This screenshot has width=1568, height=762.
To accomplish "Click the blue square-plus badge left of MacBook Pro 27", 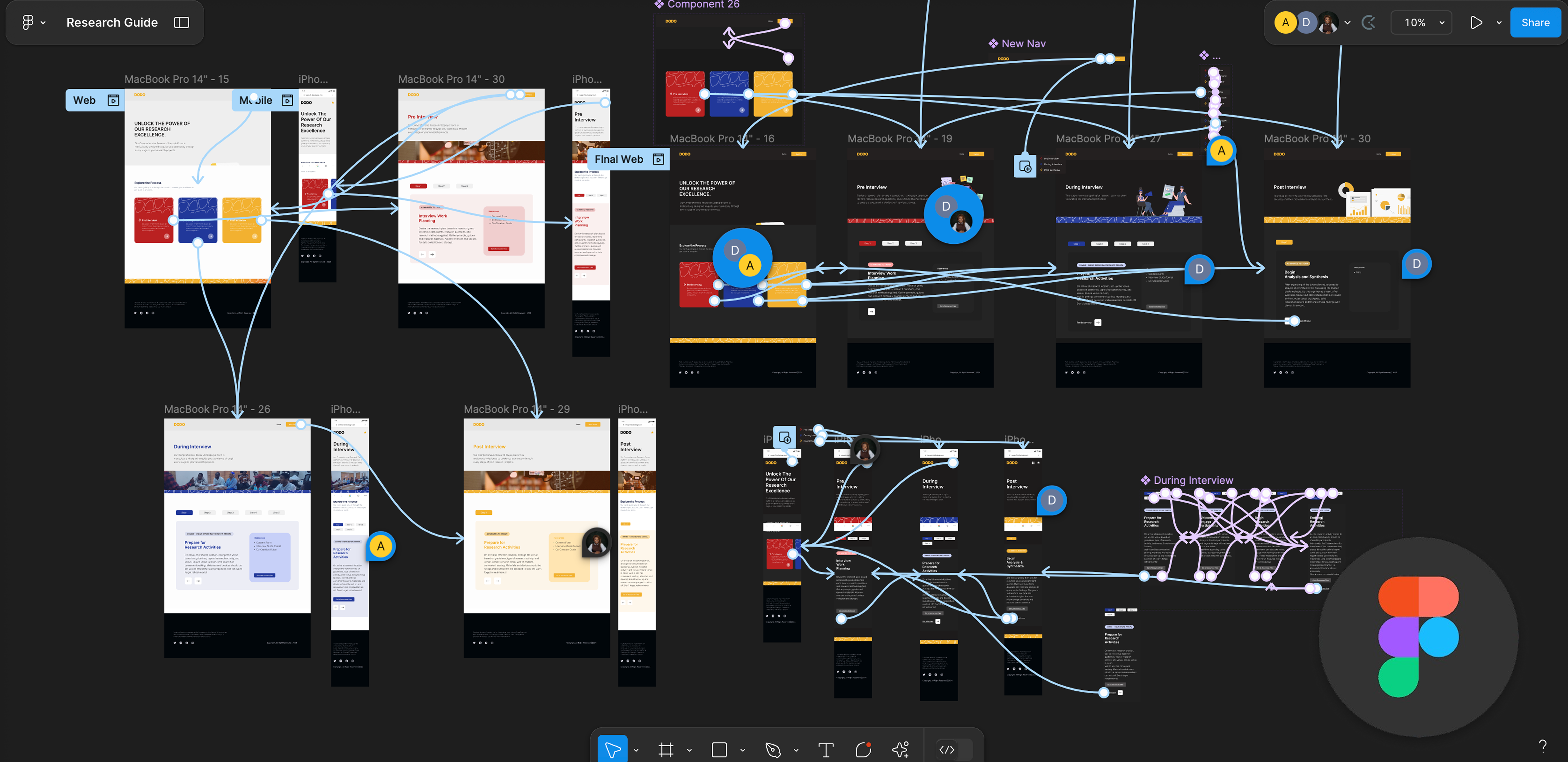I will (1025, 166).
